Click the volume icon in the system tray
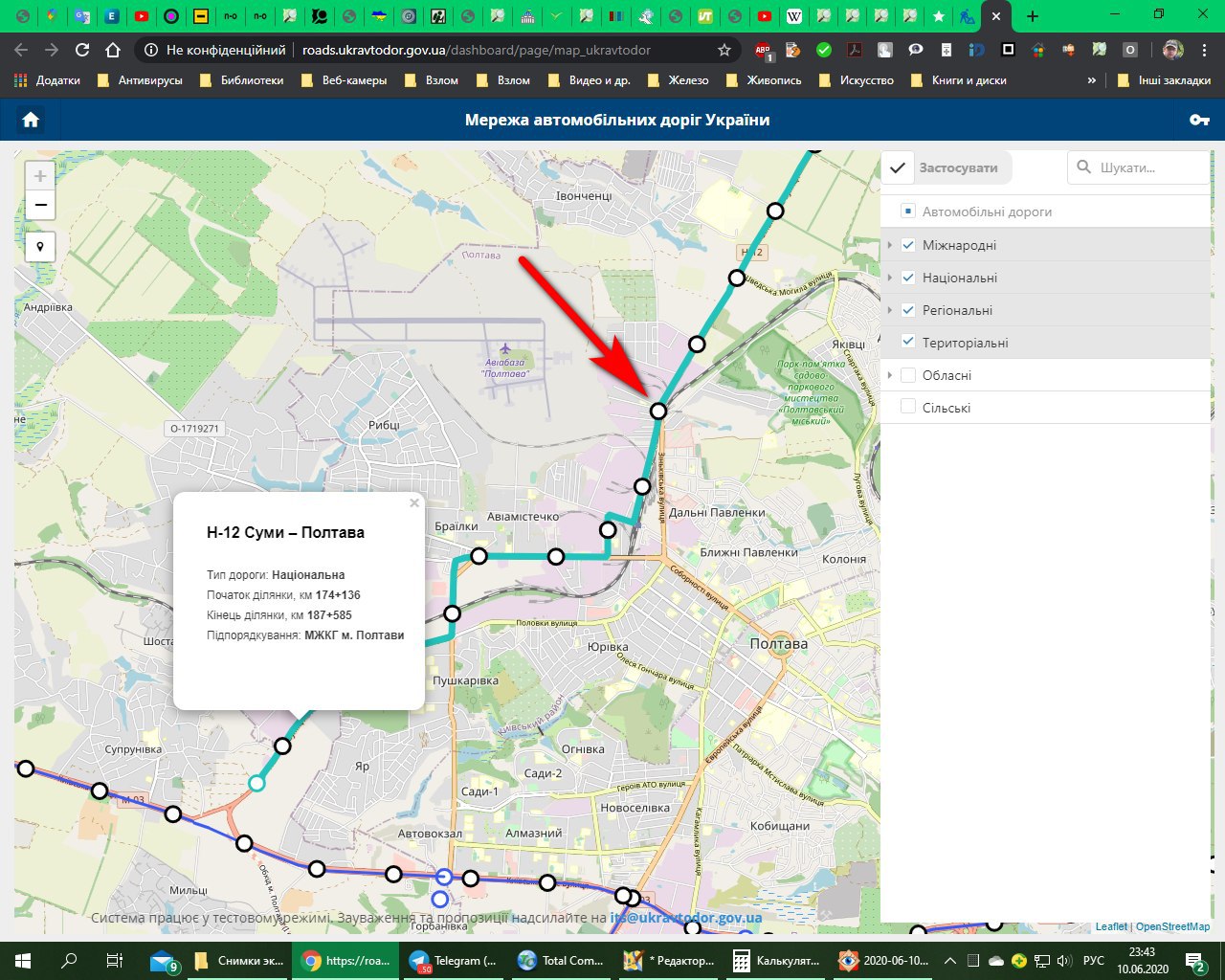 [x=1064, y=960]
